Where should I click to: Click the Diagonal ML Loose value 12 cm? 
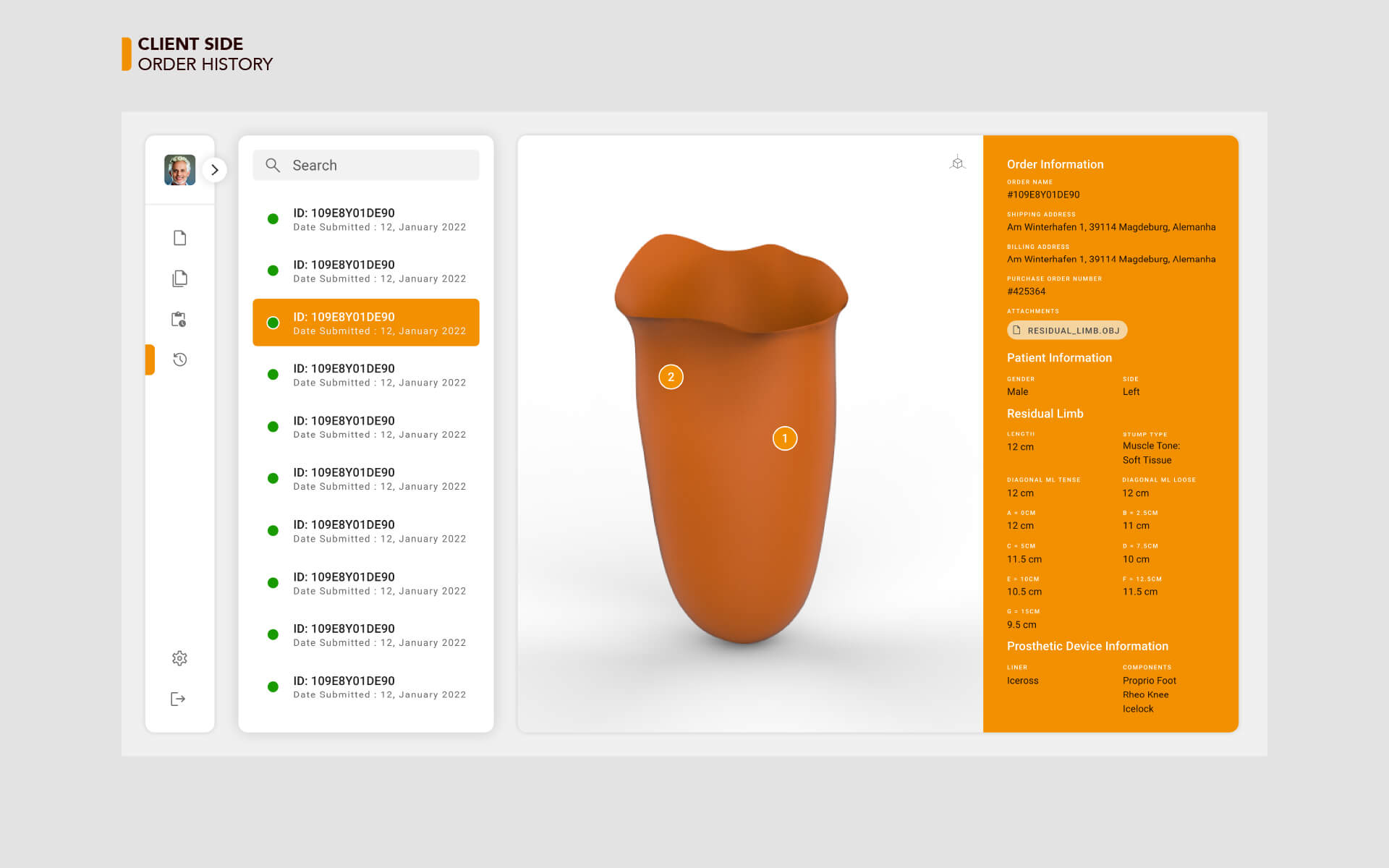[x=1135, y=493]
